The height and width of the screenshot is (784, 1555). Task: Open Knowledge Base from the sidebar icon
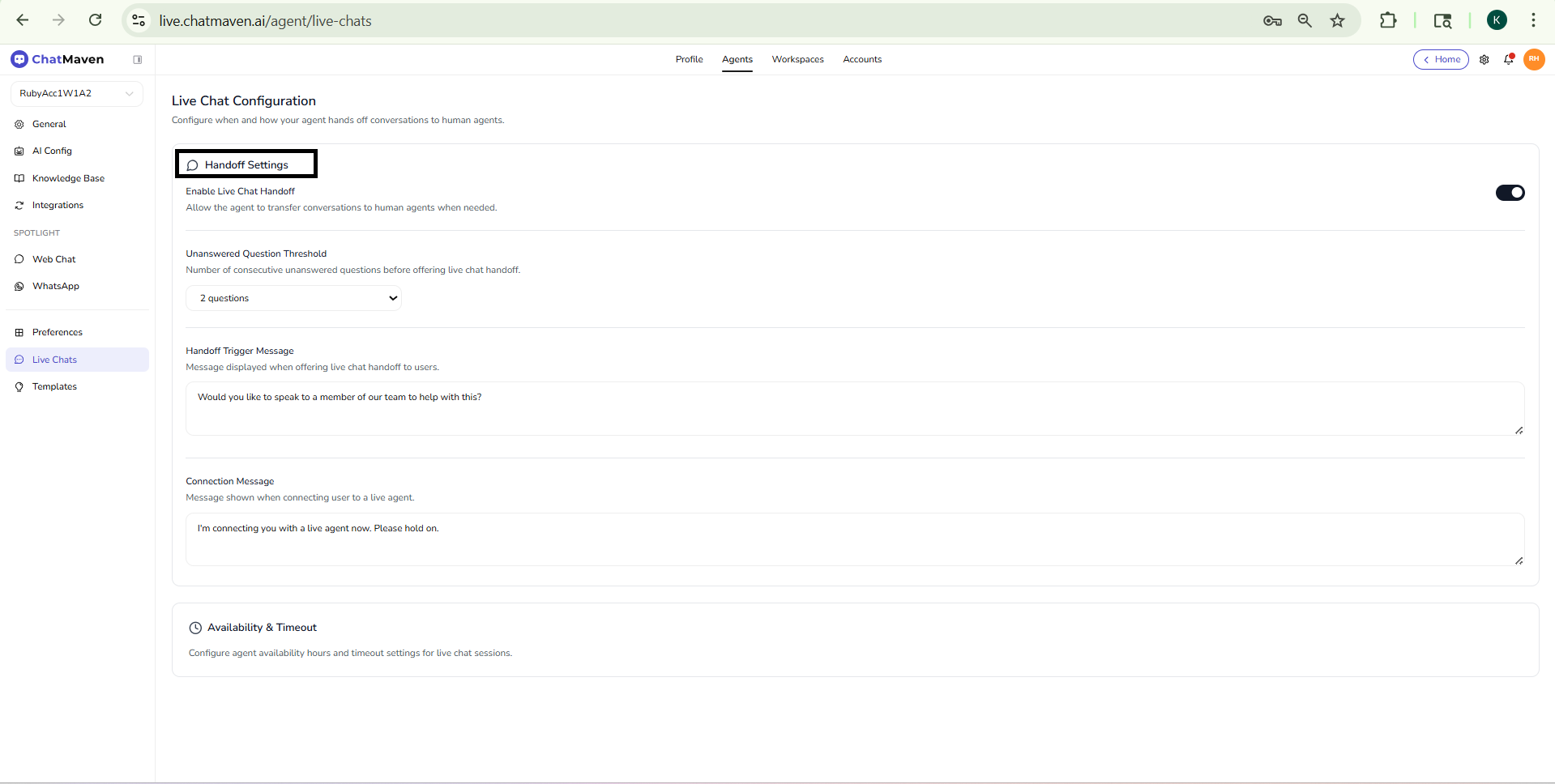click(x=19, y=178)
